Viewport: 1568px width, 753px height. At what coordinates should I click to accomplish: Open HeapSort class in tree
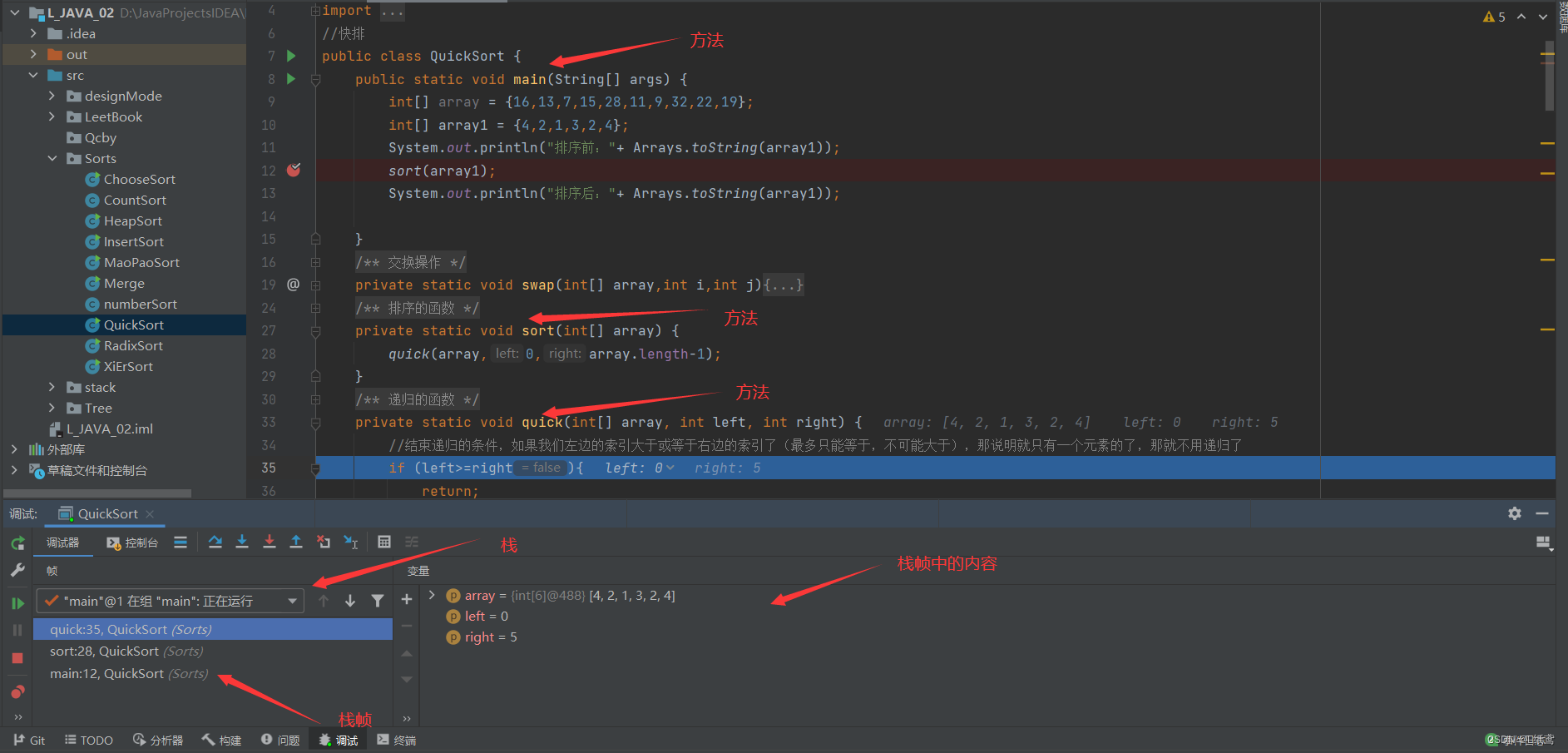132,220
